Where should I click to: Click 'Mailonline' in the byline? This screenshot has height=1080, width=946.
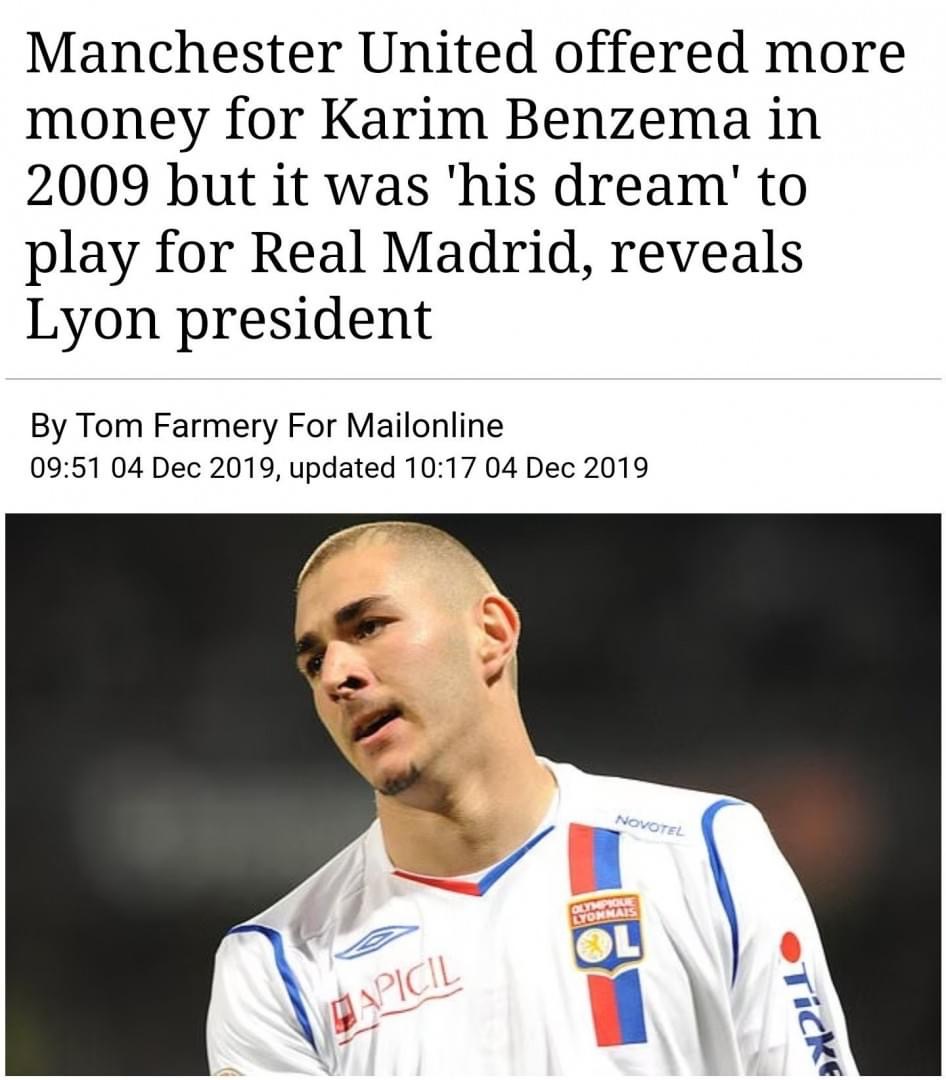(424, 425)
